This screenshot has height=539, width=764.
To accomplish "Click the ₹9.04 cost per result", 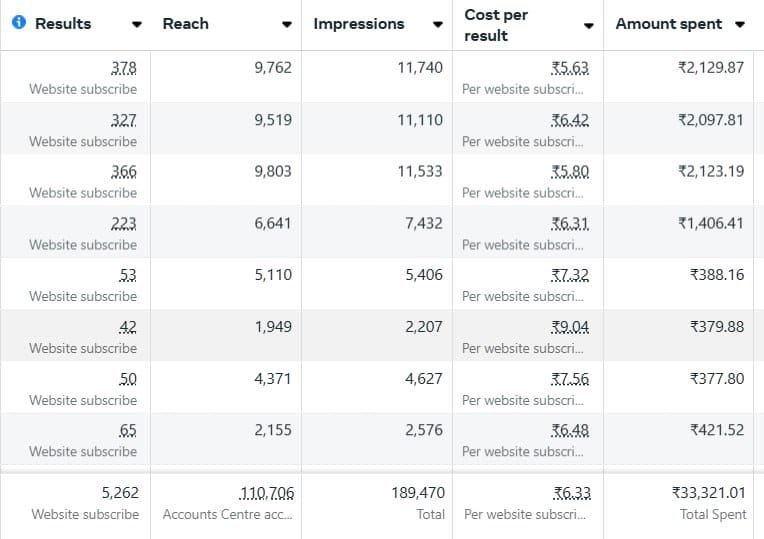I will (570, 327).
